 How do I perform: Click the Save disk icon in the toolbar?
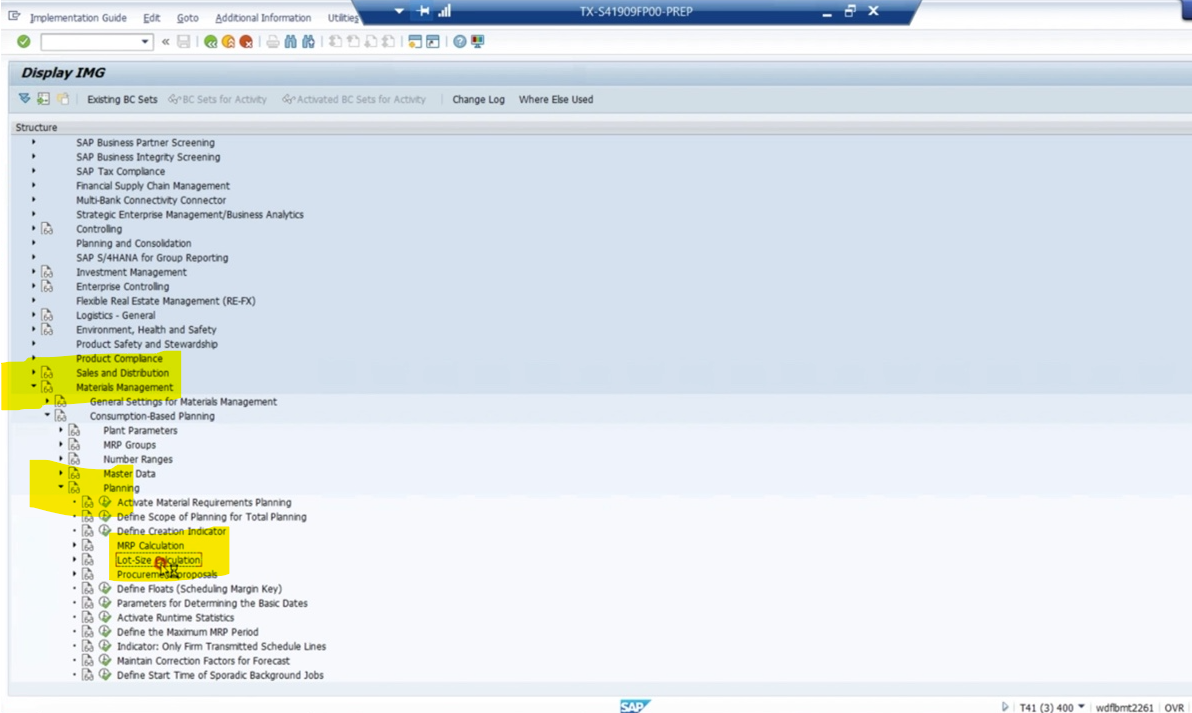[x=184, y=42]
